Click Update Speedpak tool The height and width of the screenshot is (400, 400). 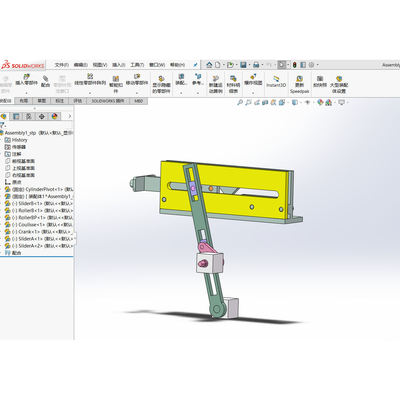299,84
